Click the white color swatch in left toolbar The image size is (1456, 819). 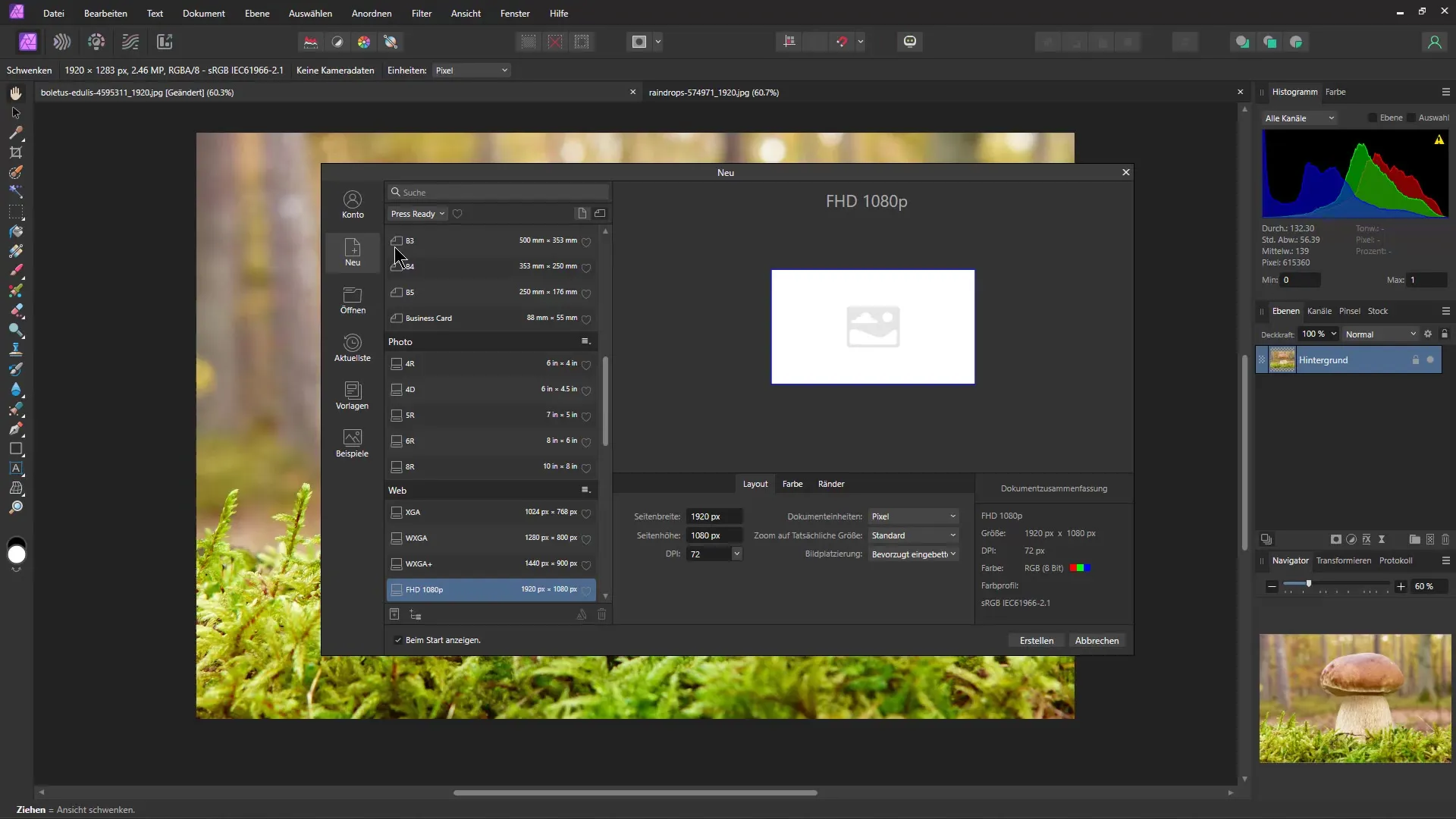click(x=17, y=555)
